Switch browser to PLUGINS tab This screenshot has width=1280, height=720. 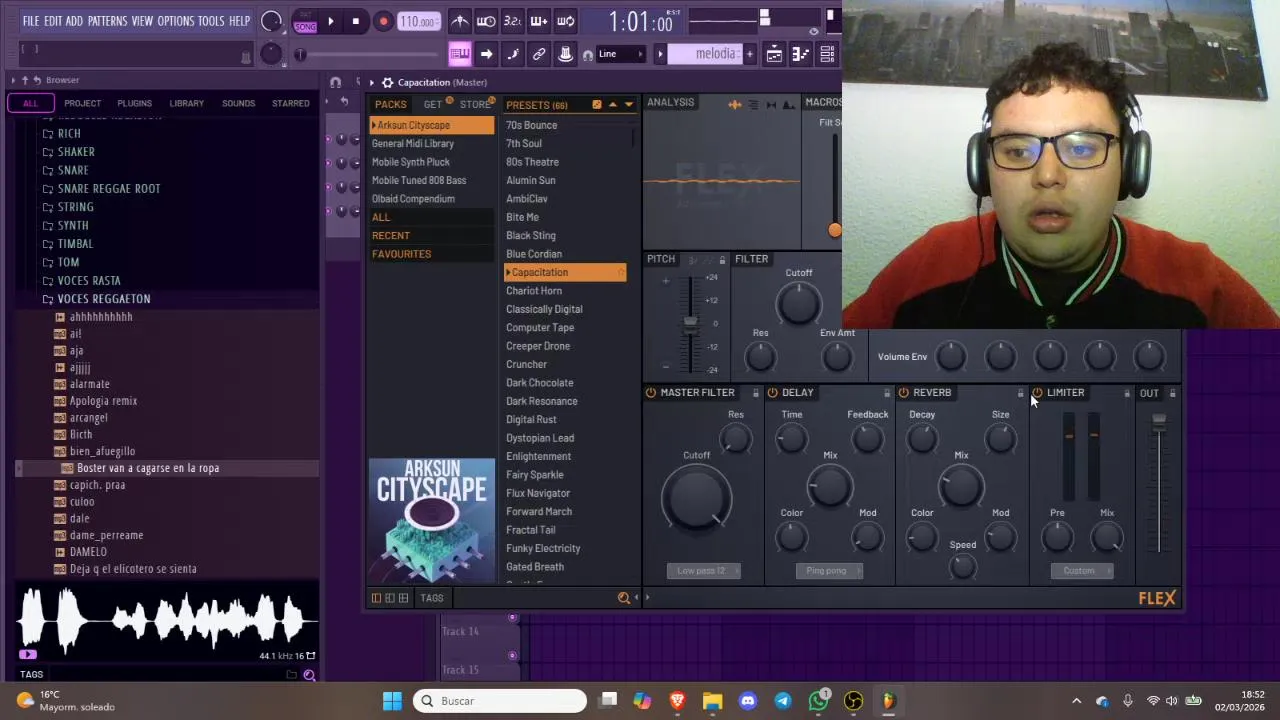pos(134,103)
